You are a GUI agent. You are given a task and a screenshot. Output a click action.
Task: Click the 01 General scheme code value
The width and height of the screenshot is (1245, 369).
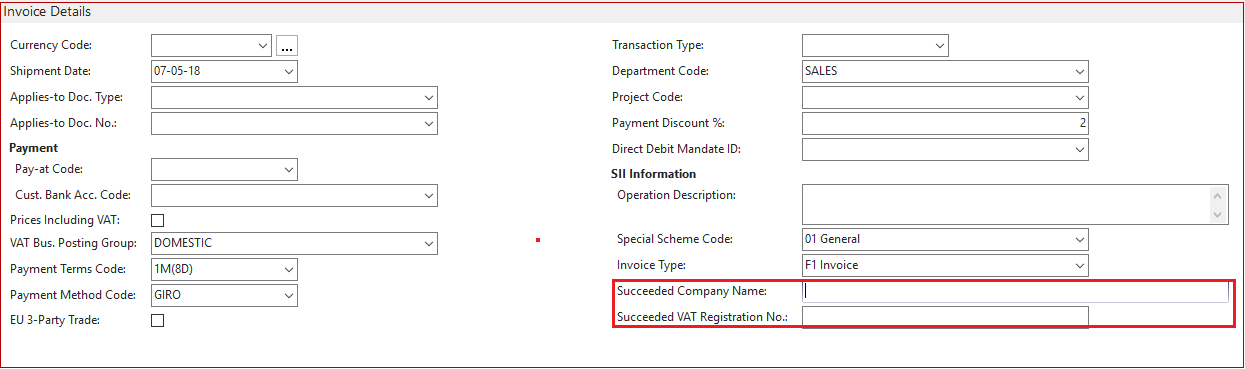(x=832, y=240)
